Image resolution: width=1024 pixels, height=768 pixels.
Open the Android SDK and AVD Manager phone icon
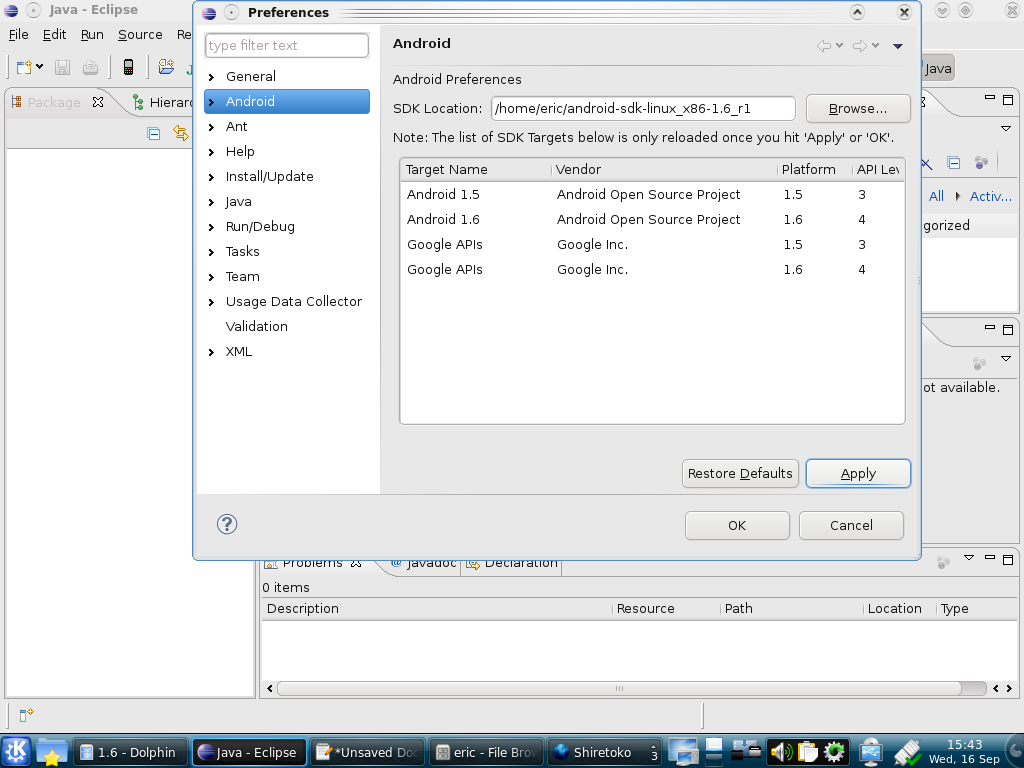[x=129, y=67]
